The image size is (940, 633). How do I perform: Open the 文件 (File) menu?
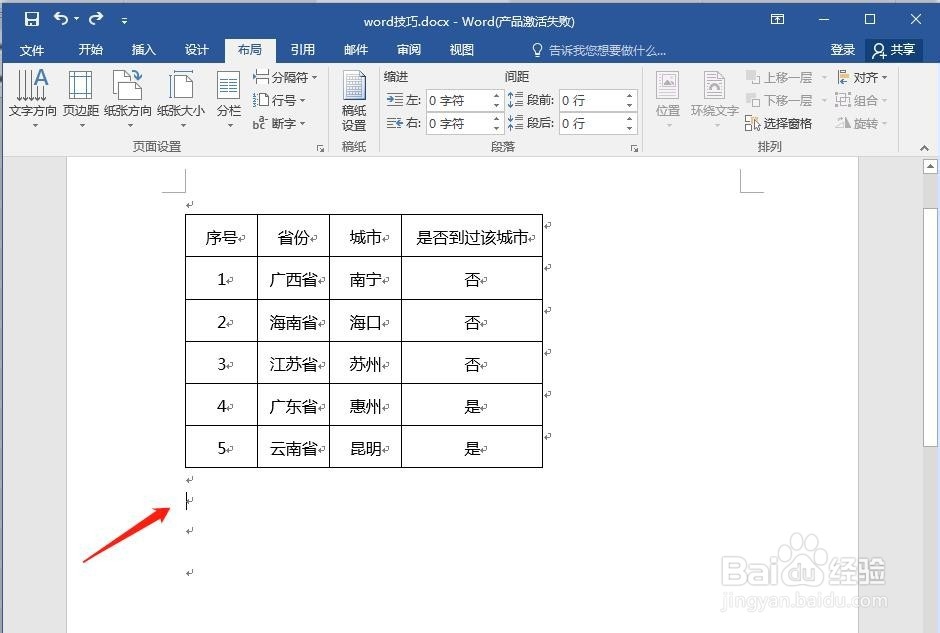pyautogui.click(x=33, y=50)
